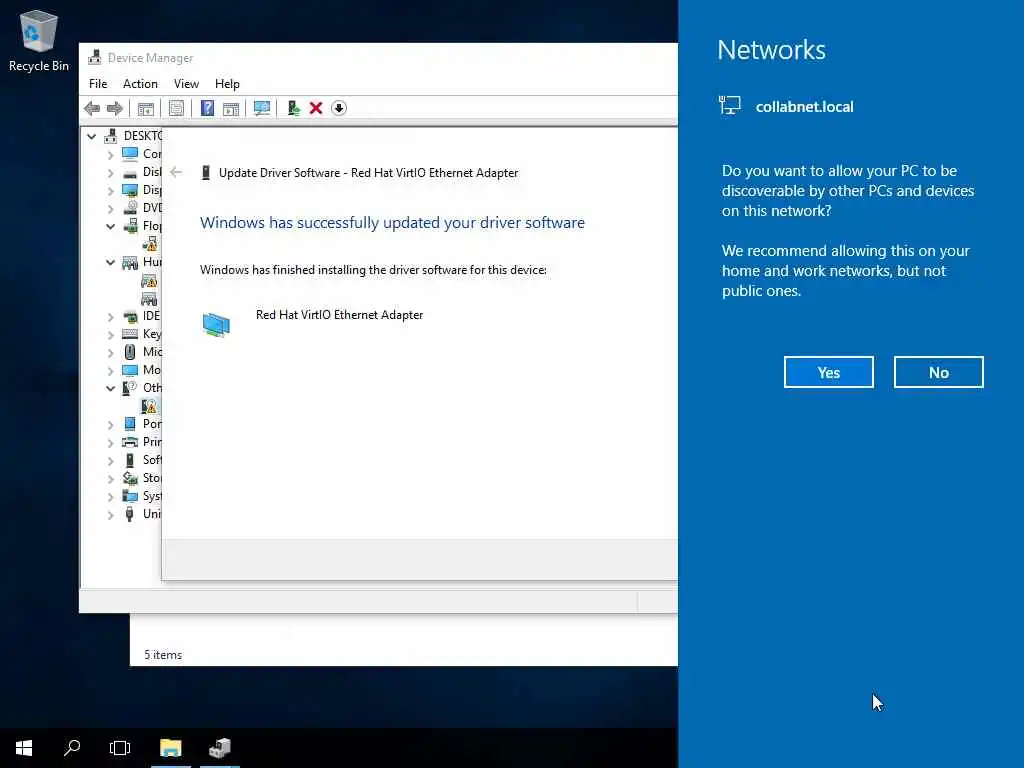Select the Mice and pointing devices icon
This screenshot has width=1024, height=768.
click(x=130, y=352)
